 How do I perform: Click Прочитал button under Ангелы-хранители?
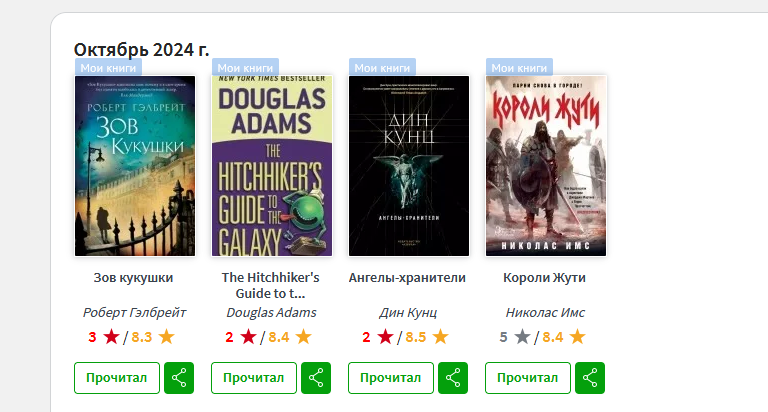(391, 378)
